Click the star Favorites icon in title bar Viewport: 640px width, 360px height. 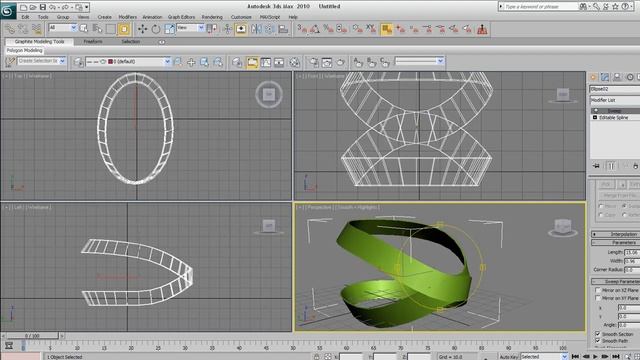pyautogui.click(x=615, y=7)
